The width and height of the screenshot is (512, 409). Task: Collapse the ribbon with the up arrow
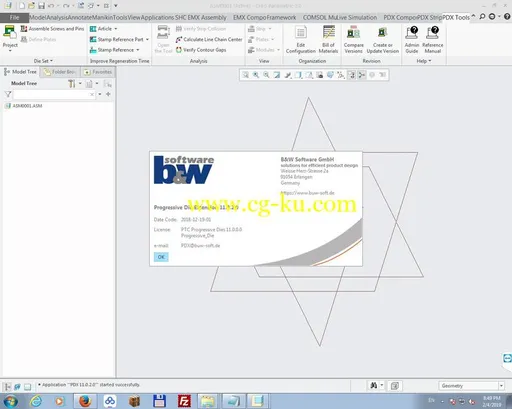(473, 16)
